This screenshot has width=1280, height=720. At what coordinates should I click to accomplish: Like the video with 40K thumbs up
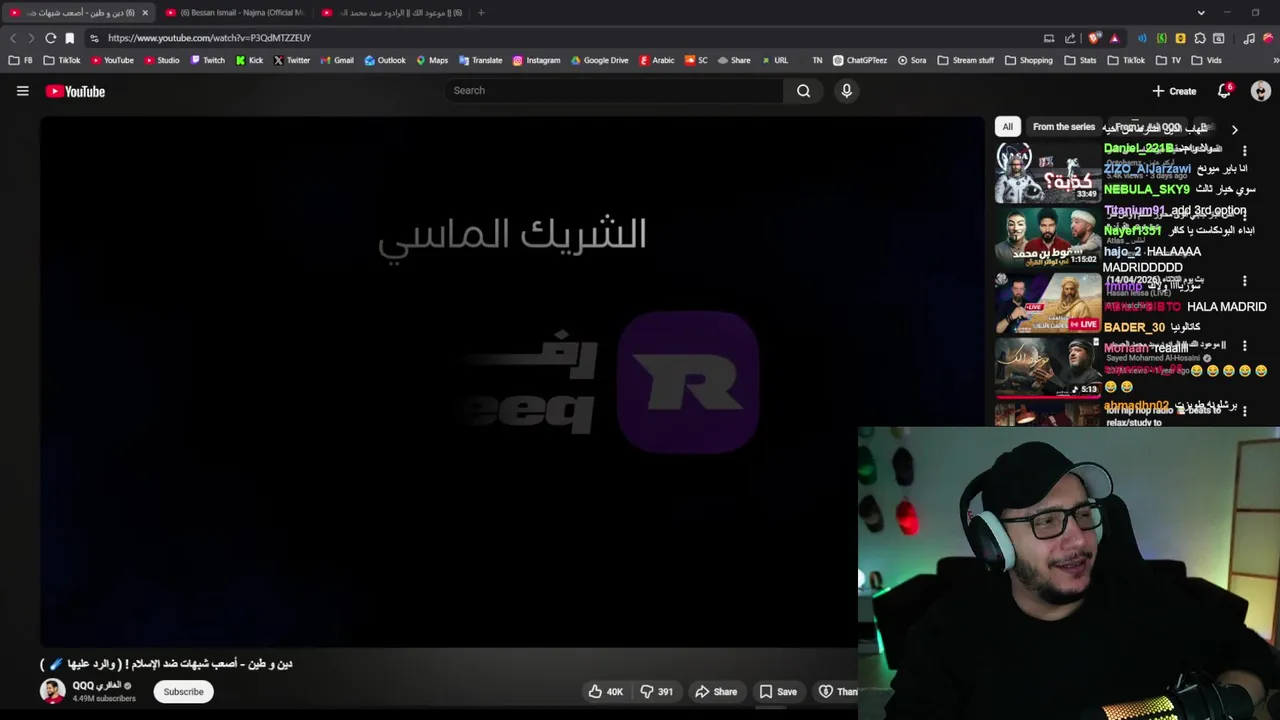click(605, 692)
